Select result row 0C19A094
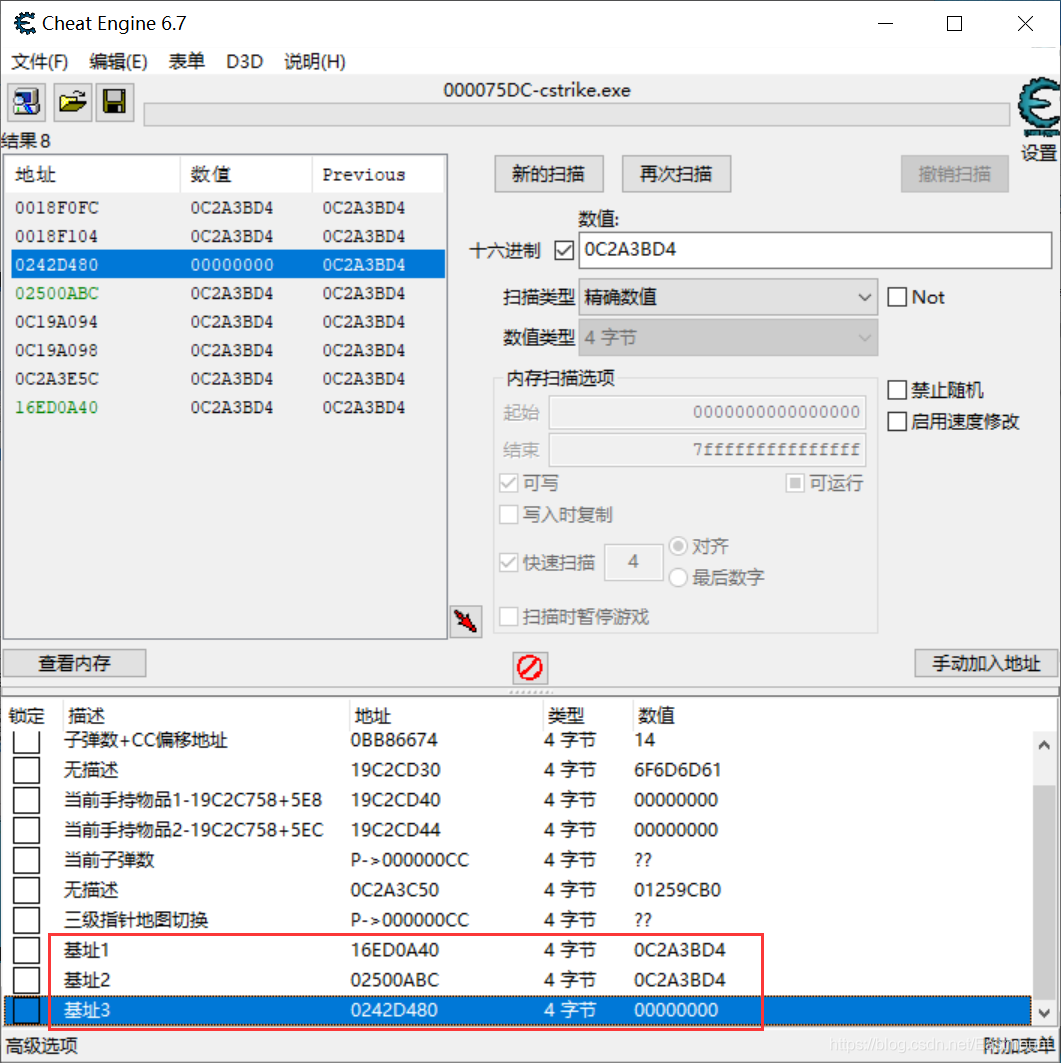The width and height of the screenshot is (1061, 1063). pyautogui.click(x=228, y=322)
